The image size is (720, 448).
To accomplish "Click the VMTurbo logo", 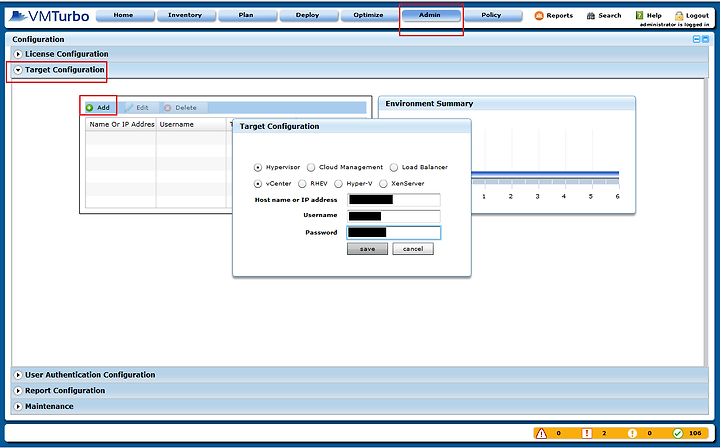I will coord(49,16).
